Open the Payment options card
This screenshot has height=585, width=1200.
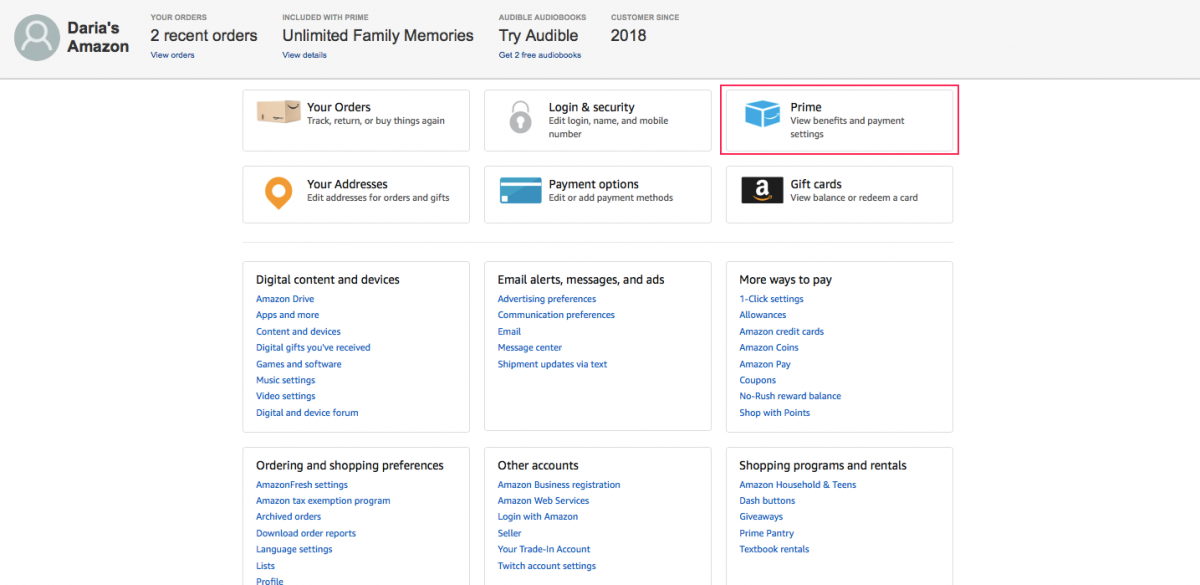[x=597, y=194]
